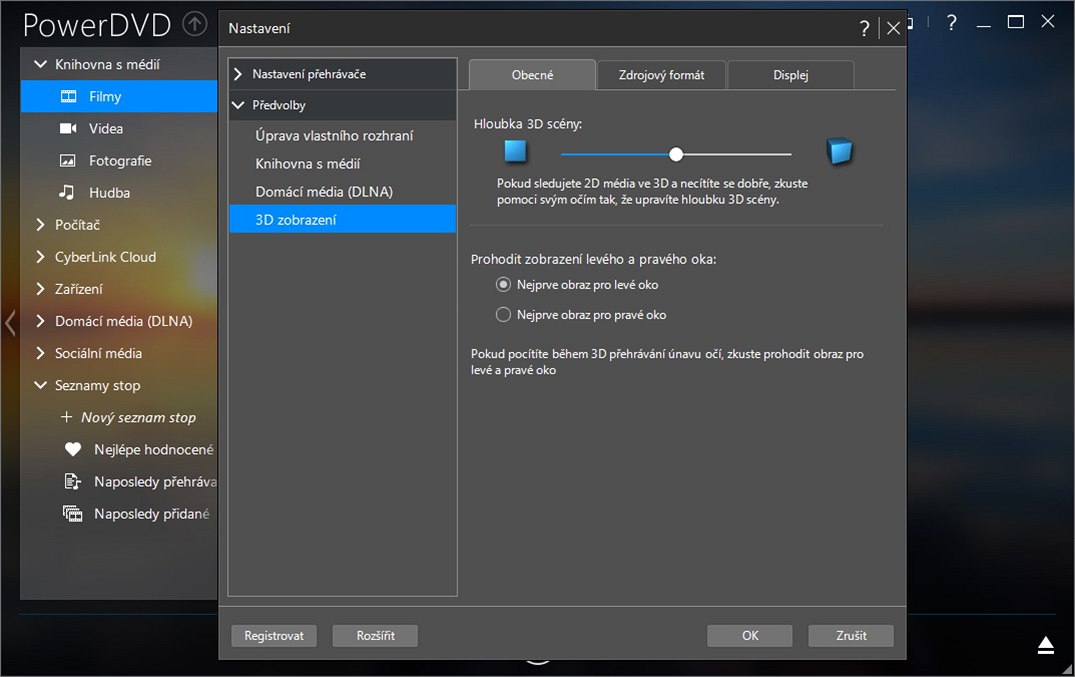Select Nejprve obraz pro pravé oko
Viewport: 1075px width, 677px height.
tap(504, 315)
